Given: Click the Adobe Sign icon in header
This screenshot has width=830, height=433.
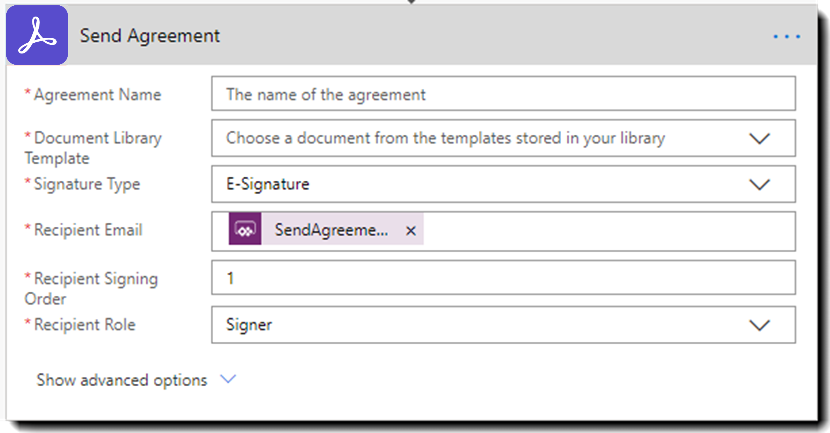Looking at the screenshot, I should [37, 36].
